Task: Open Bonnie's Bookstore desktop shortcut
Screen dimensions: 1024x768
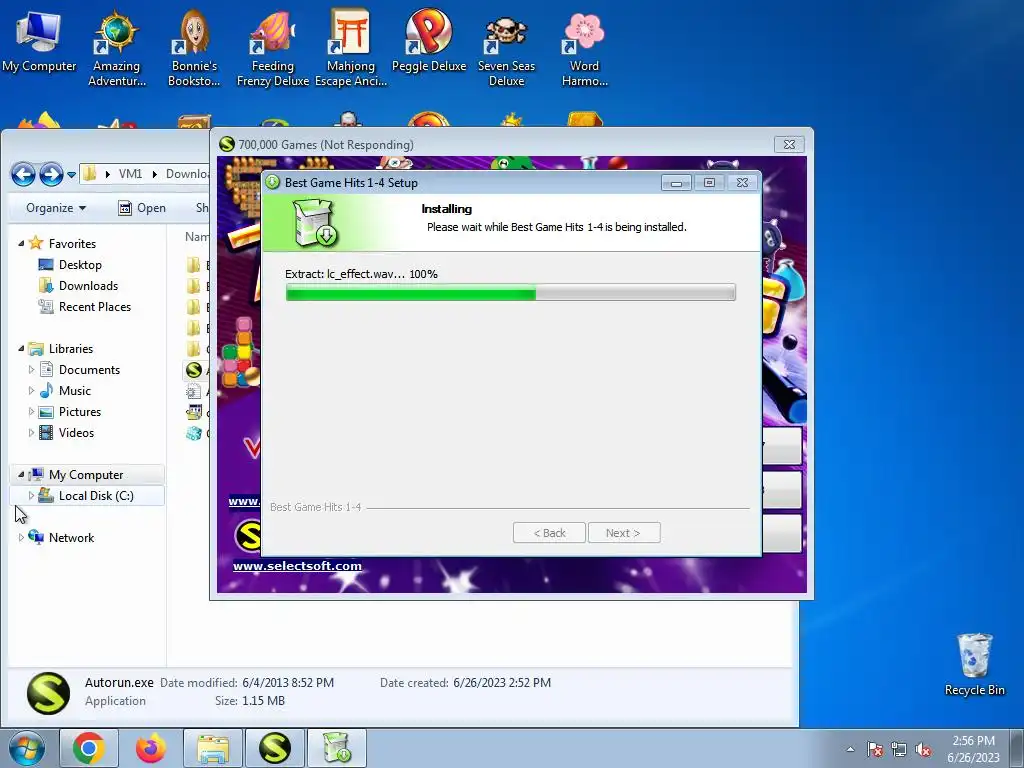Action: click(x=194, y=49)
